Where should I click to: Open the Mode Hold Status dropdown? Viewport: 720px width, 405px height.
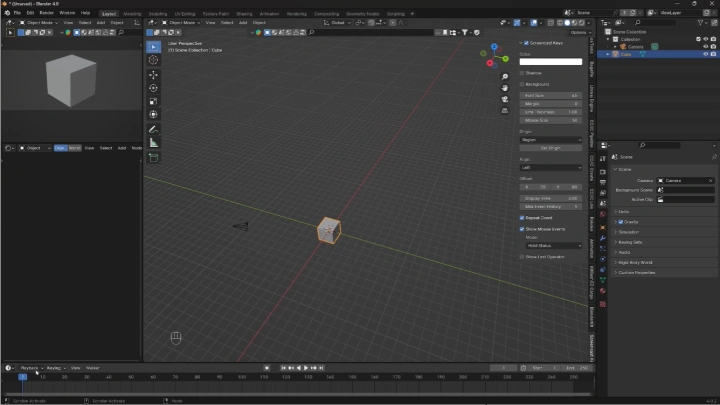click(x=554, y=246)
